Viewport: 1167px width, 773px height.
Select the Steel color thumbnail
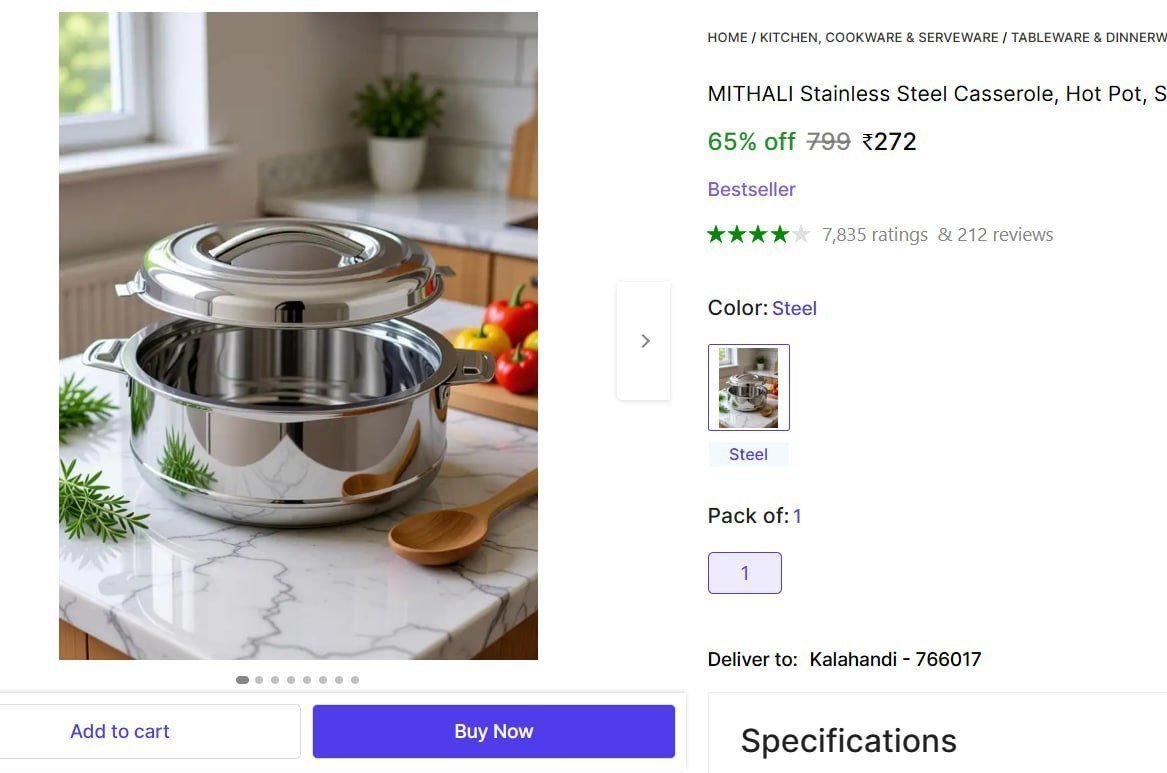click(x=749, y=388)
